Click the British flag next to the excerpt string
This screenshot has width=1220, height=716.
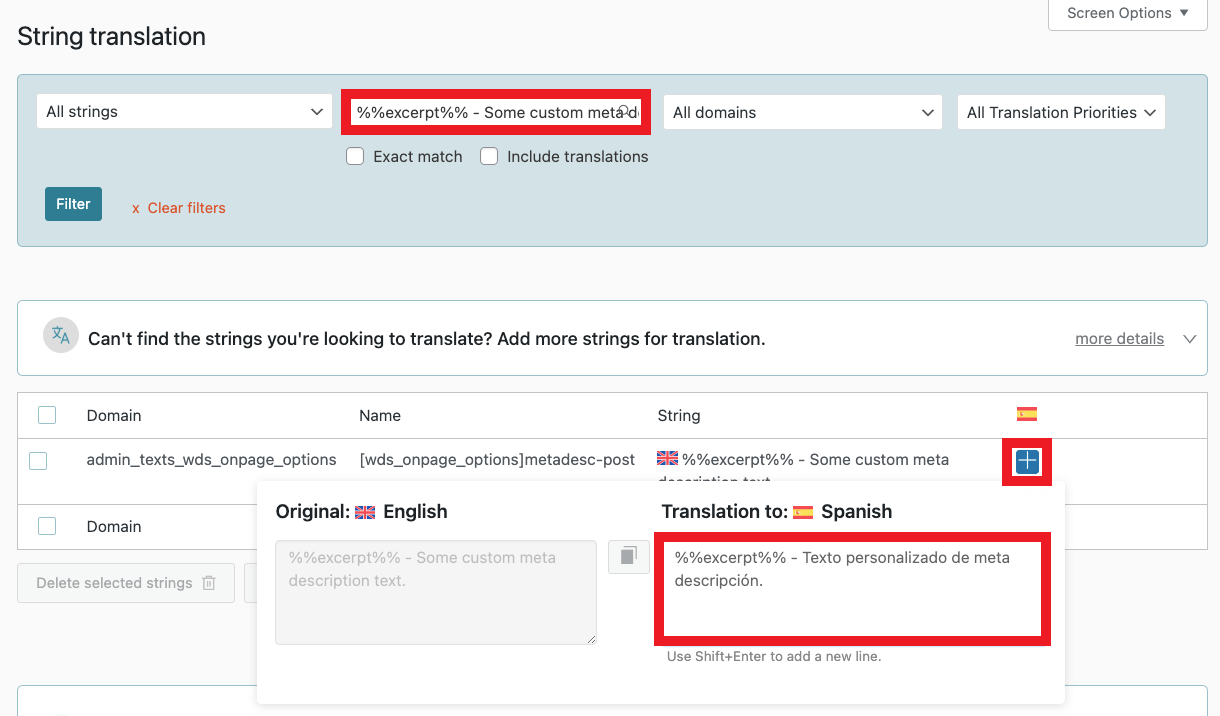(x=667, y=458)
